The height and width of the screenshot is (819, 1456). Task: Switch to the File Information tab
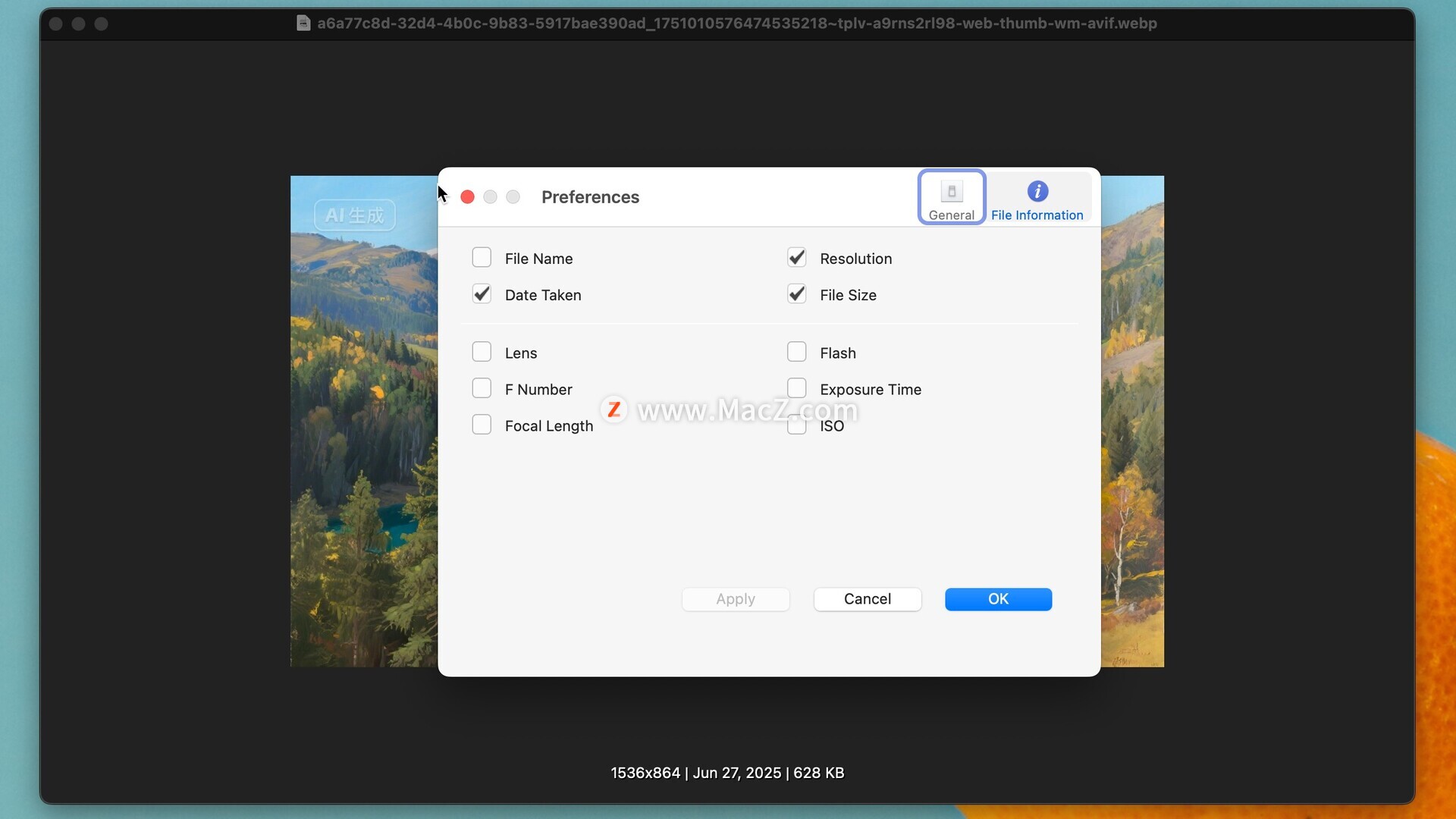click(x=1037, y=197)
